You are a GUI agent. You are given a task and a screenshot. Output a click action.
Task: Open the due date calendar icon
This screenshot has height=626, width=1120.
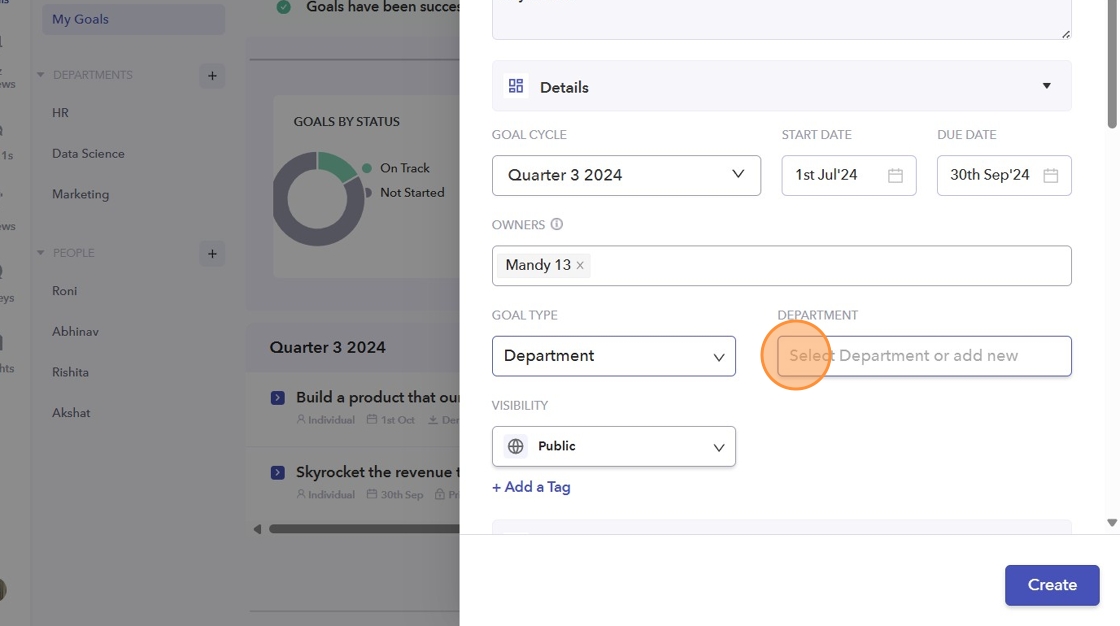[1050, 175]
